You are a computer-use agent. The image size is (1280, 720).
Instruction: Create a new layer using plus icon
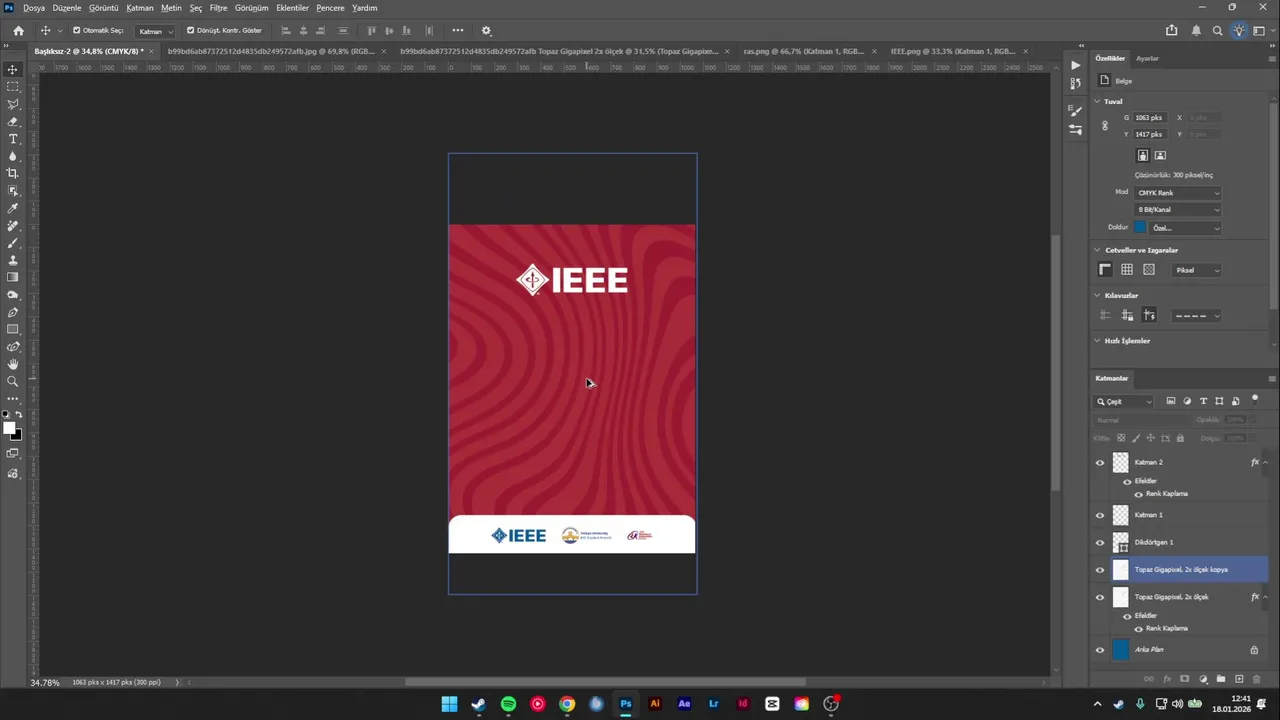pos(1239,679)
